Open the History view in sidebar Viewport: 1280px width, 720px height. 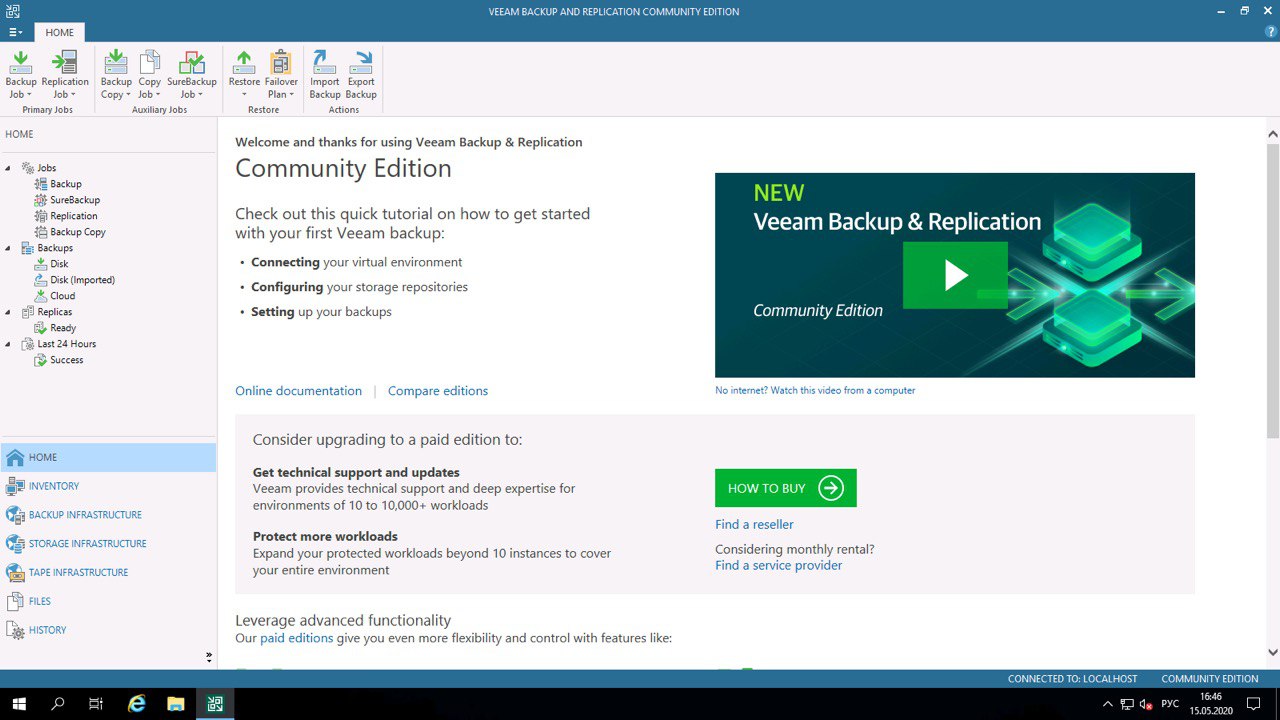pos(108,631)
